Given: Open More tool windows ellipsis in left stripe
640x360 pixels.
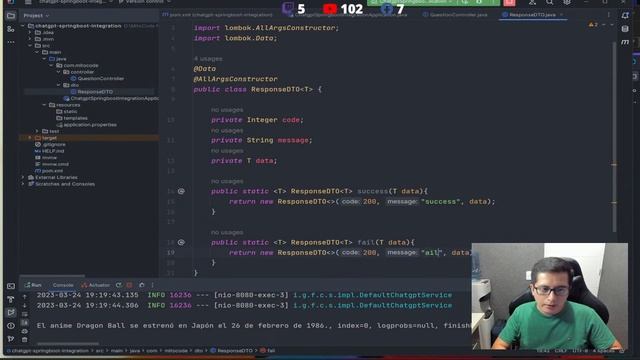Looking at the screenshot, I should [x=11, y=42].
